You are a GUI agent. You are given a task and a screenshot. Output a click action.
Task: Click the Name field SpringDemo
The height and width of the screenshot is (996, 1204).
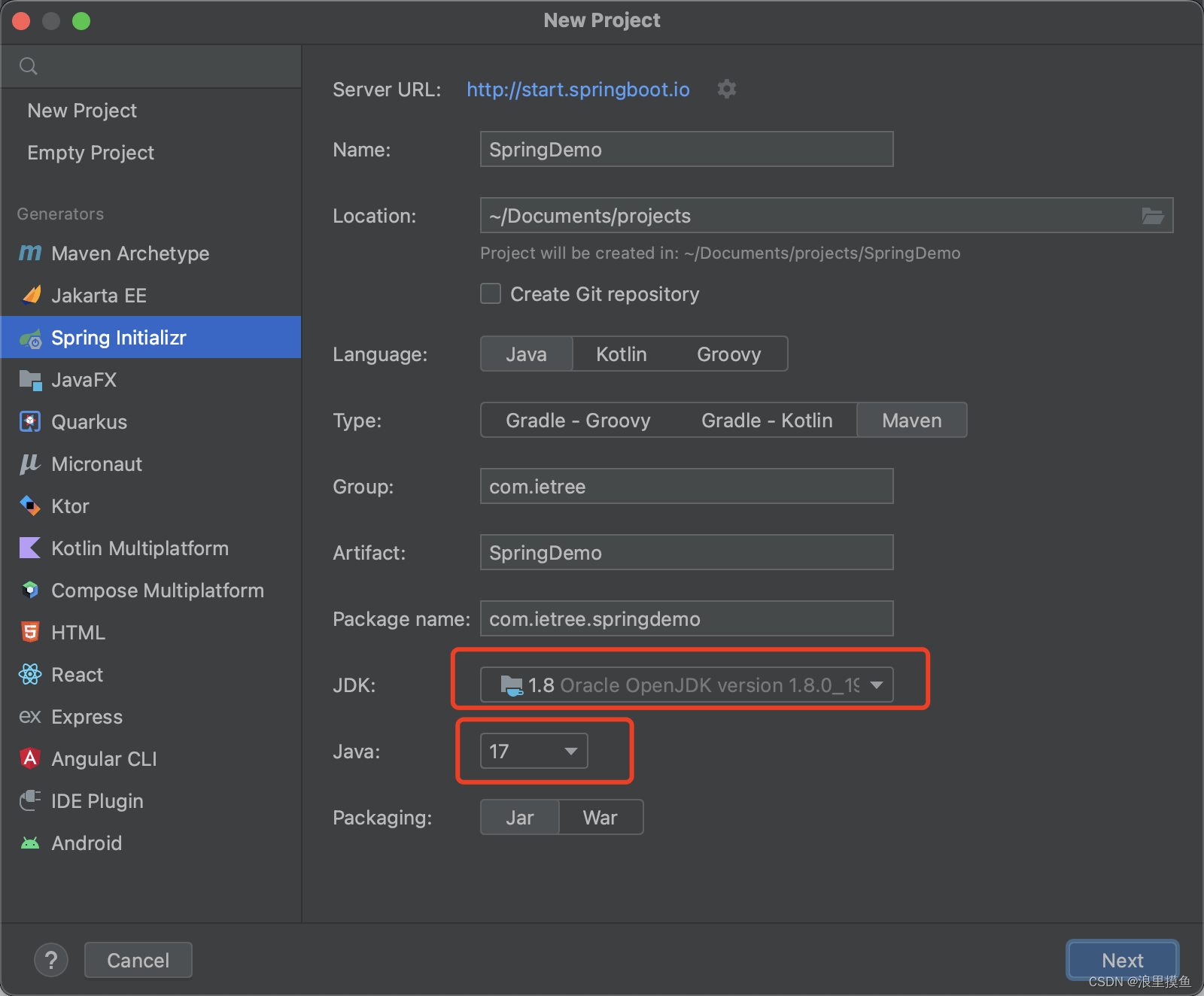pos(686,149)
